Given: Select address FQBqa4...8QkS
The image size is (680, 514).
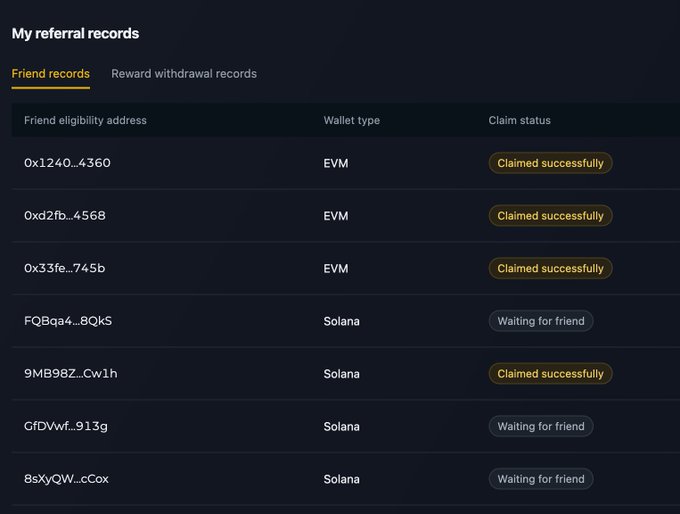Looking at the screenshot, I should pyautogui.click(x=68, y=321).
